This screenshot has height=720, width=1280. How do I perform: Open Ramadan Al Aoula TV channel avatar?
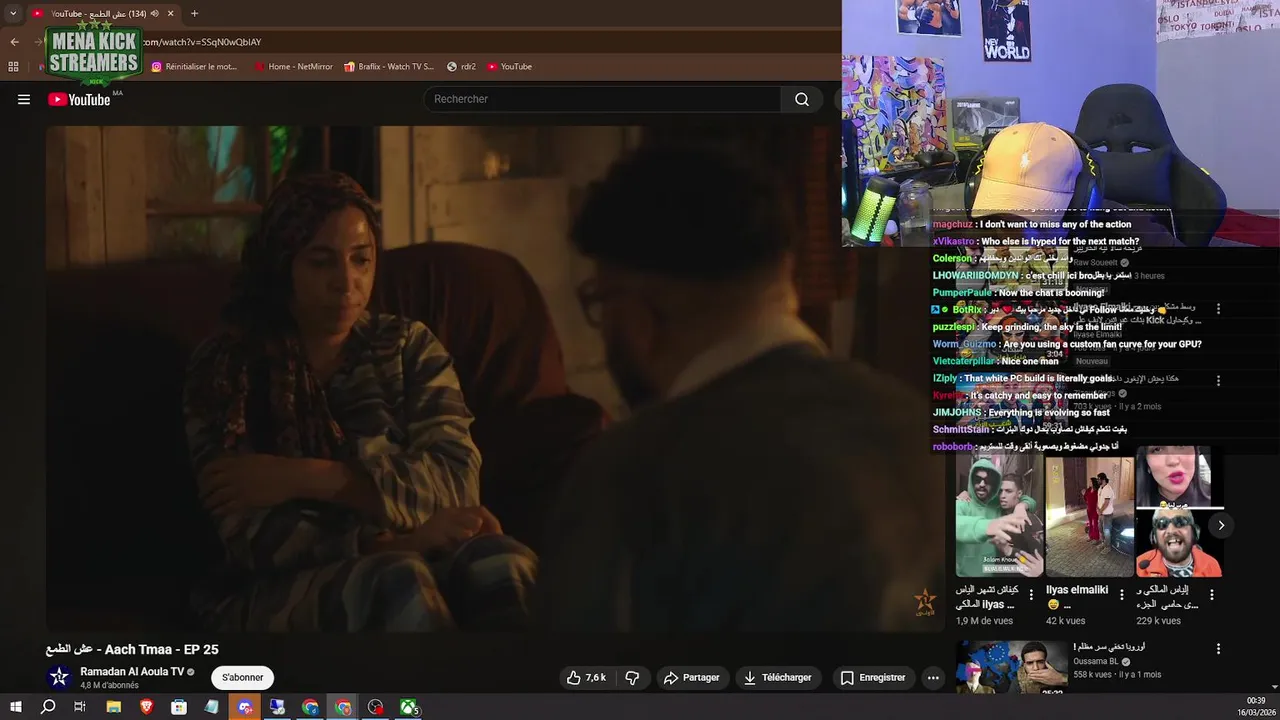coord(59,677)
